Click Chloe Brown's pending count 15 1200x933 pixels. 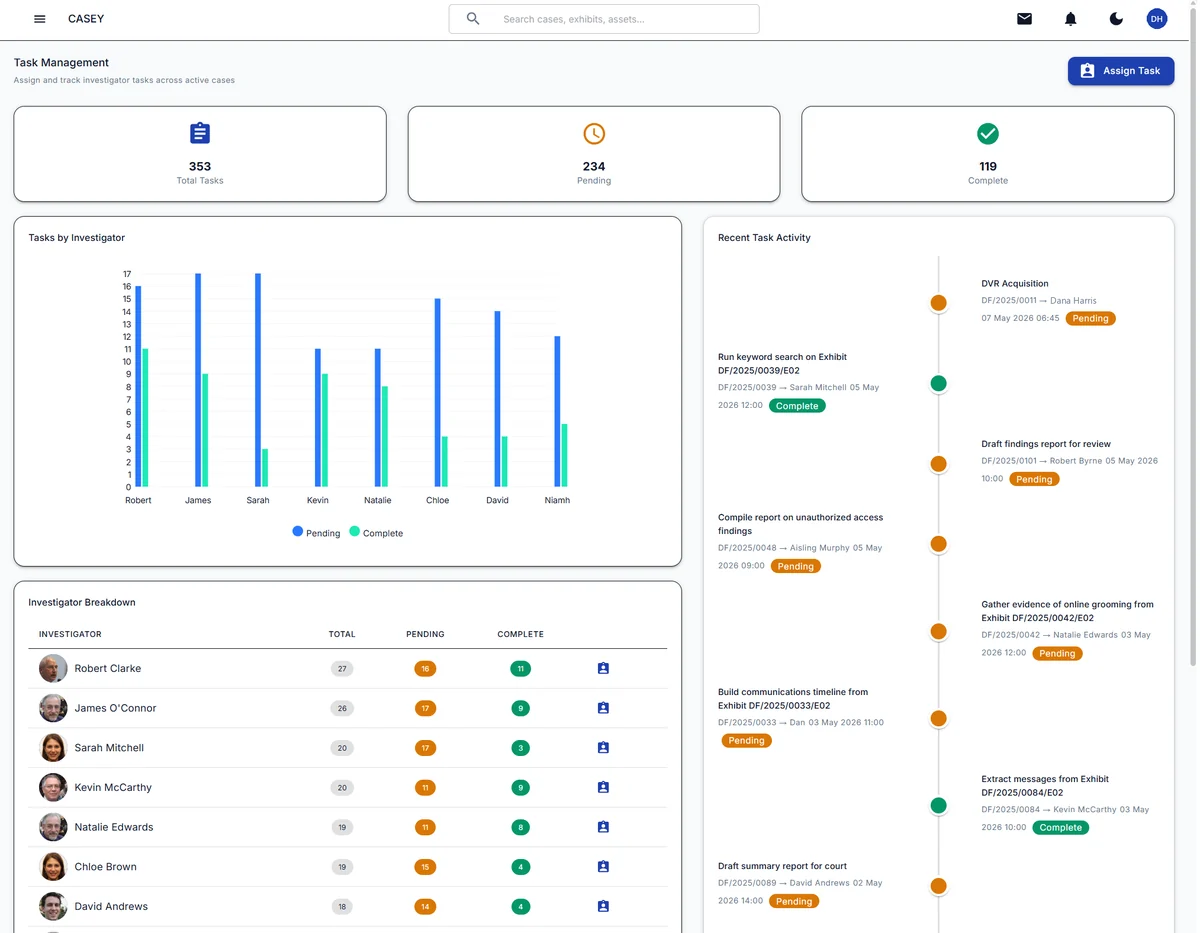(x=425, y=867)
